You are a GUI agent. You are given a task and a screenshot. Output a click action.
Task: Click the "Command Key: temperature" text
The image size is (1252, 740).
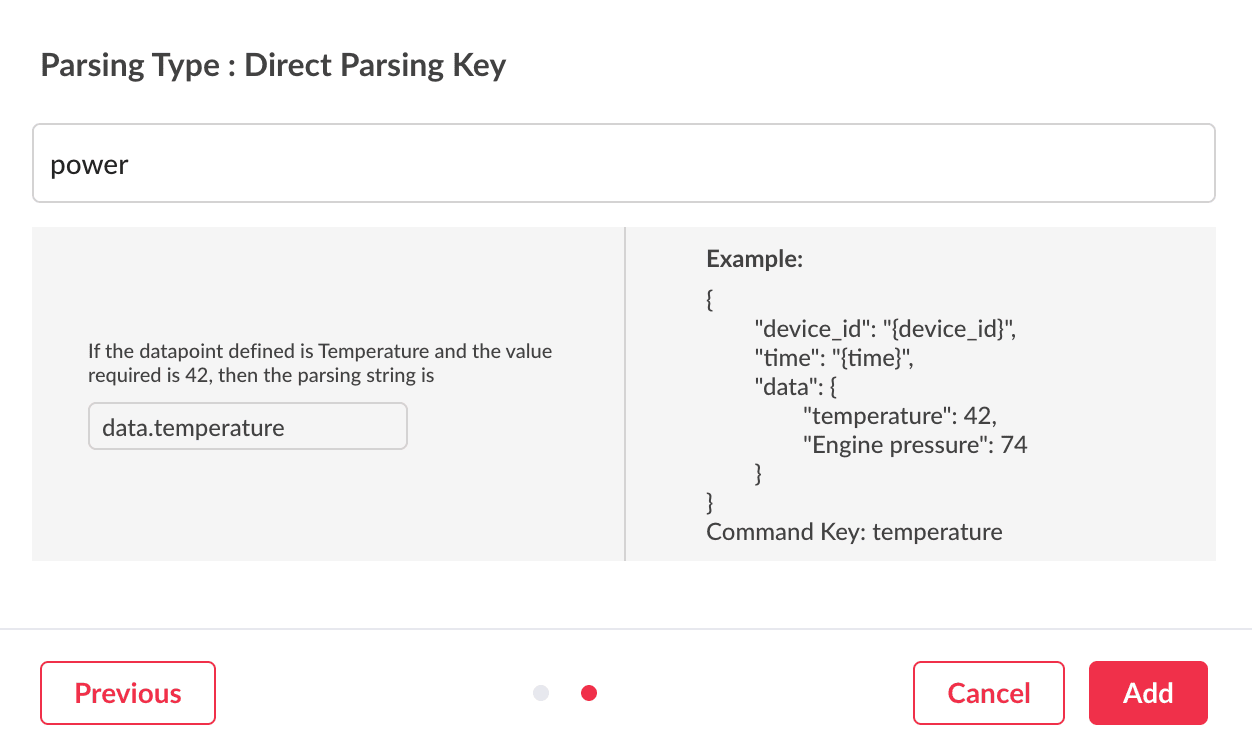854,532
